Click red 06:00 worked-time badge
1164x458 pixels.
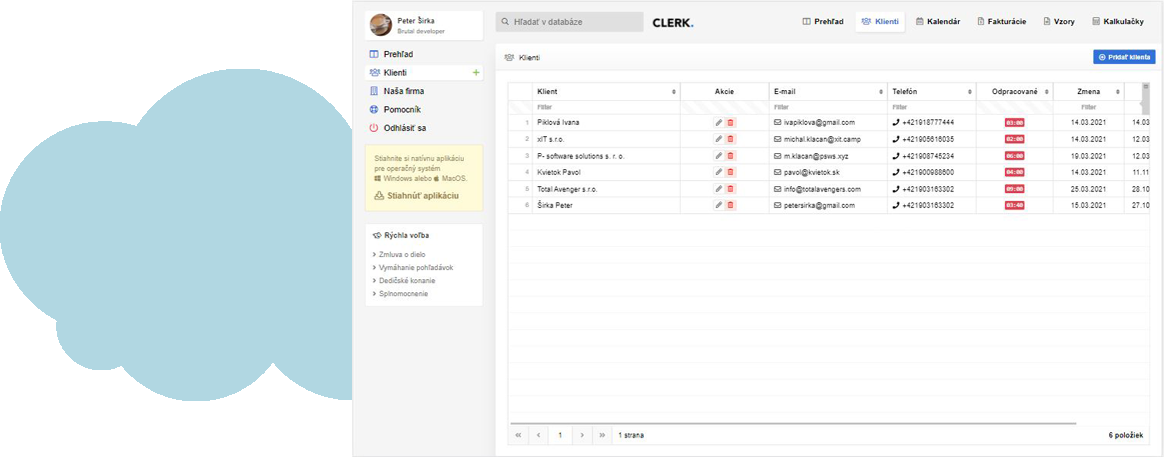(1014, 156)
